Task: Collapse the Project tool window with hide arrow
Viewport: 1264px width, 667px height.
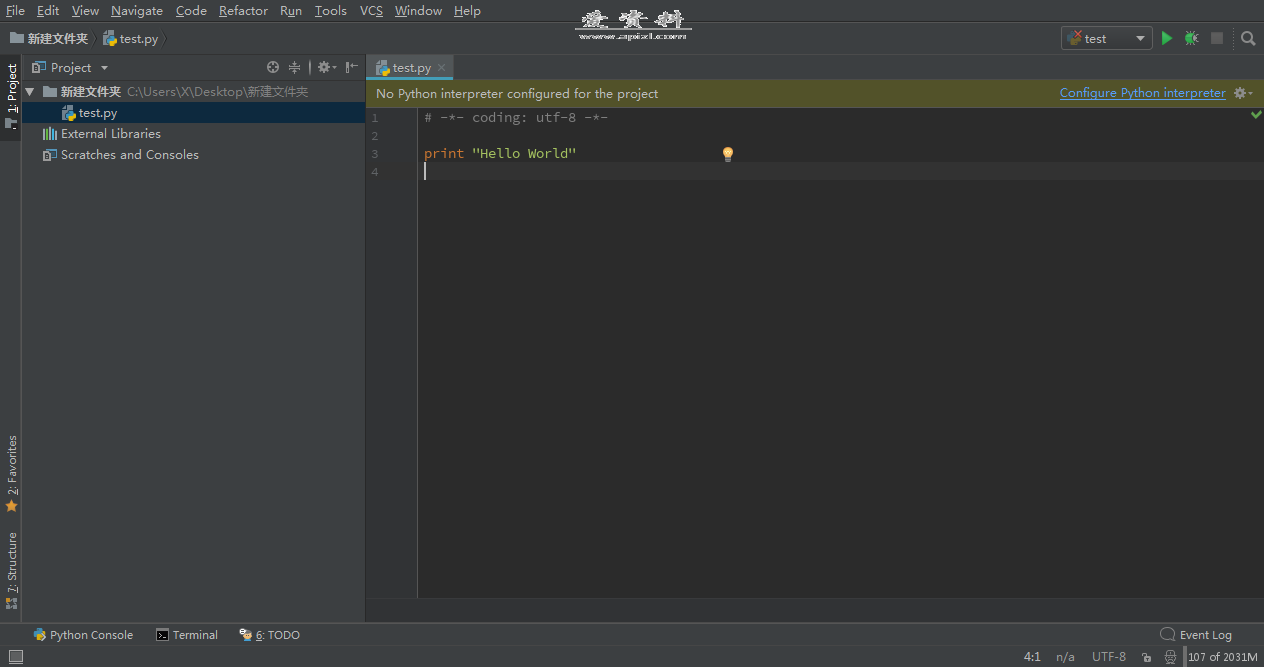Action: pos(351,67)
